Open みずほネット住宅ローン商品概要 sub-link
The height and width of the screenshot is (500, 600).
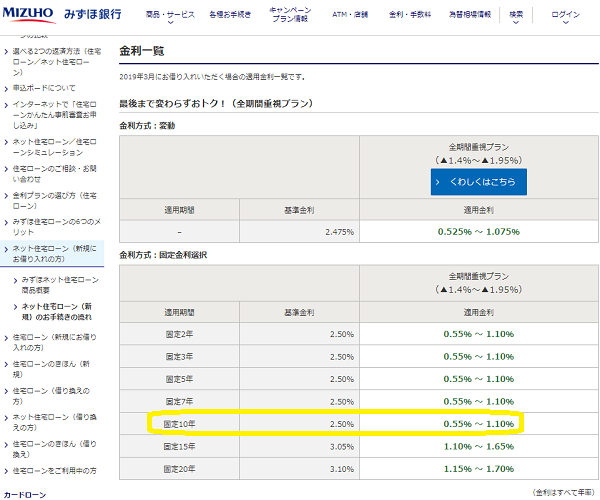(x=60, y=285)
